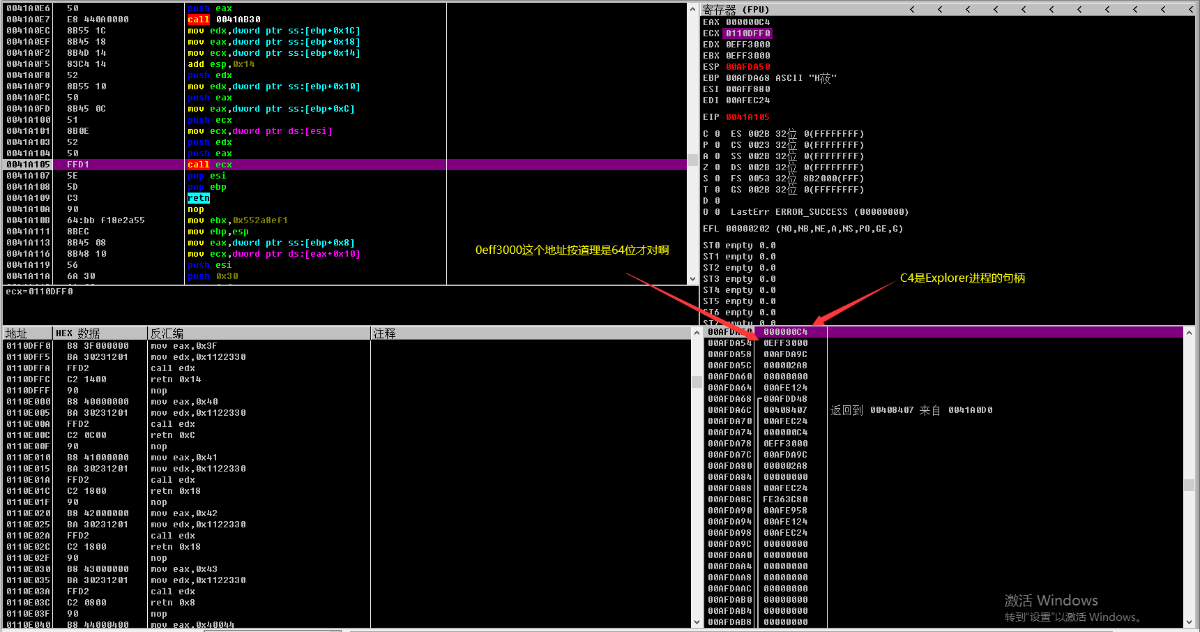Screen dimensions: 1200x632
Task: Click the '返回到 00408407 来自 0041A0D0' stack comment
Action: [911, 410]
